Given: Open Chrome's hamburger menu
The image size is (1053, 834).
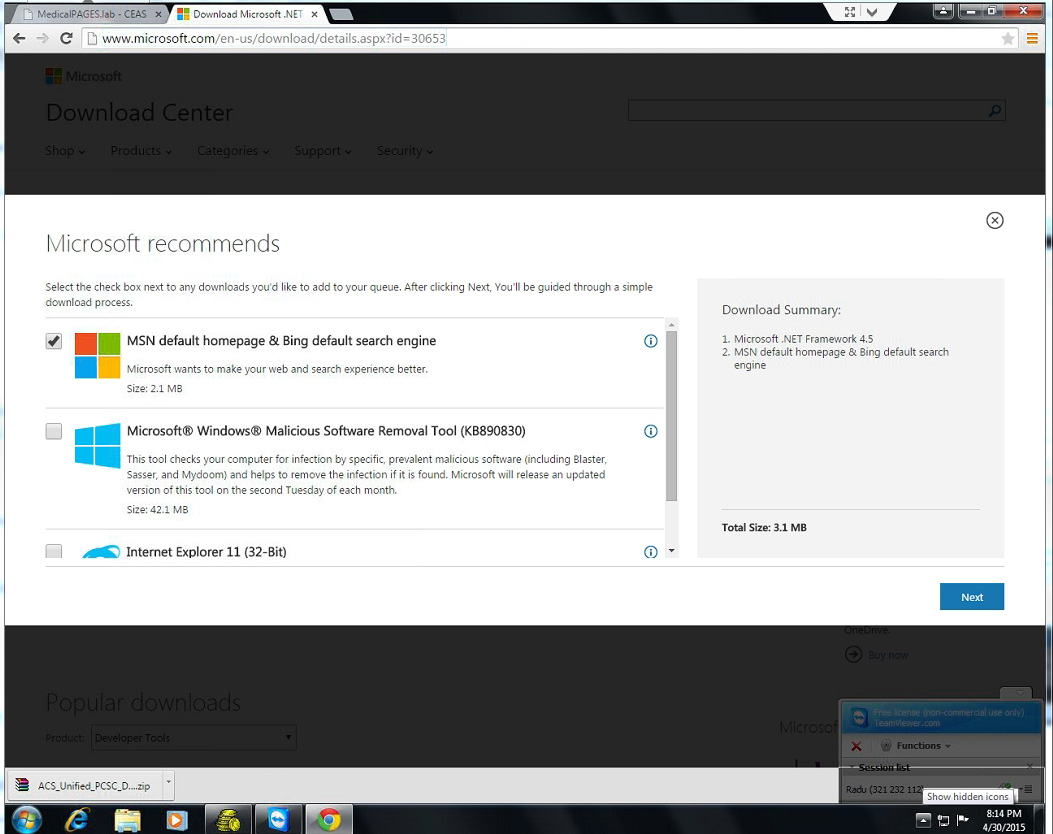Looking at the screenshot, I should pos(1032,39).
